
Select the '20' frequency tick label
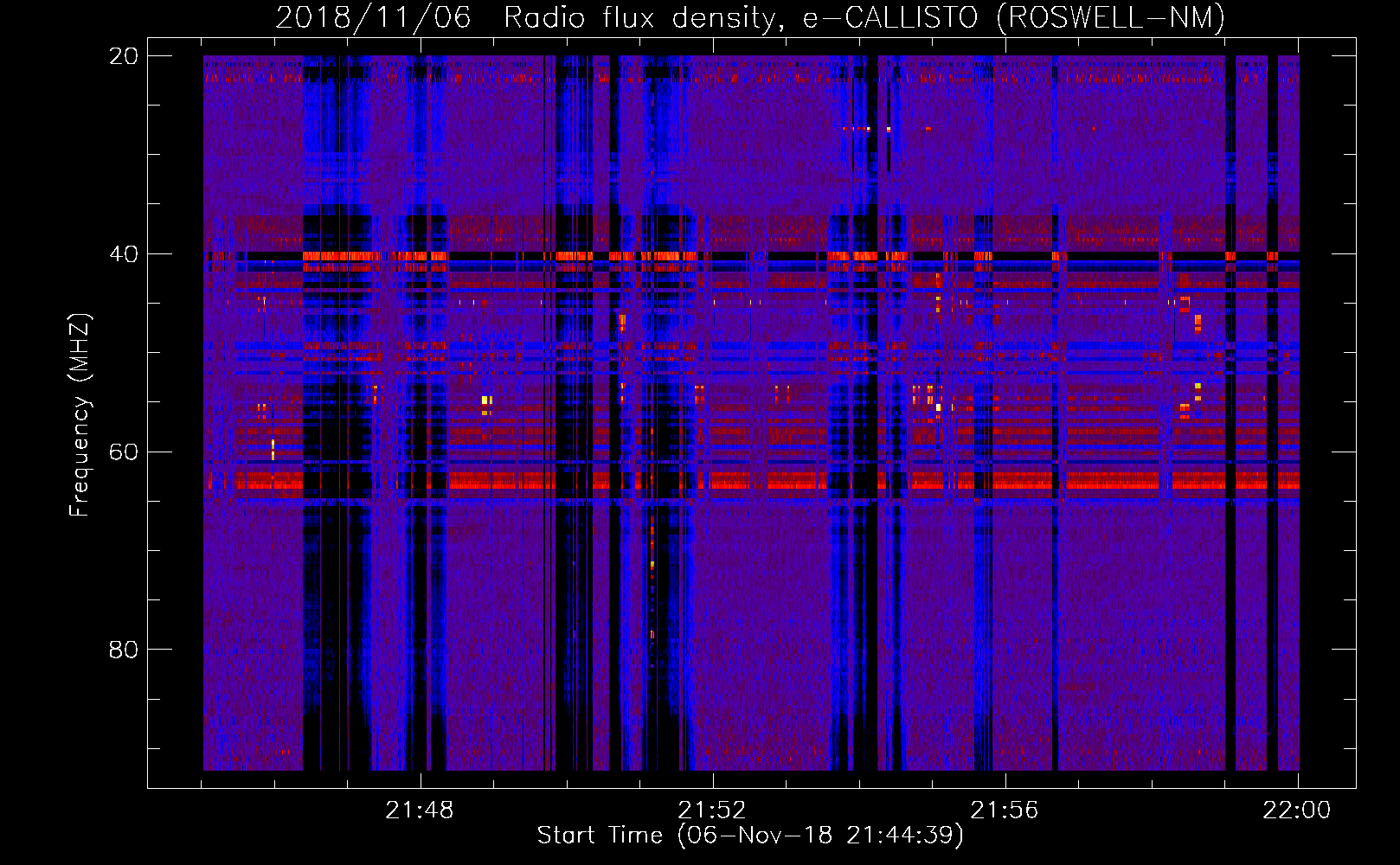click(123, 56)
